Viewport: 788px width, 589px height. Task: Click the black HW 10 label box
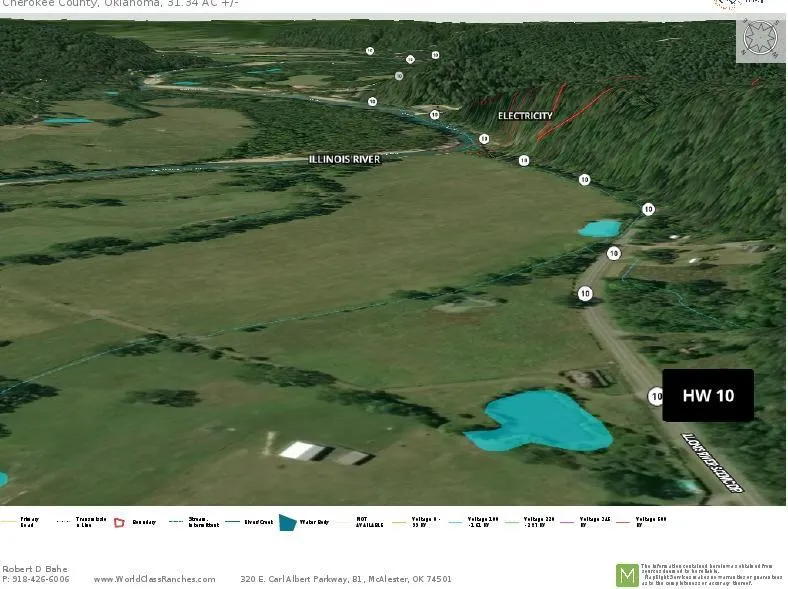[708, 395]
